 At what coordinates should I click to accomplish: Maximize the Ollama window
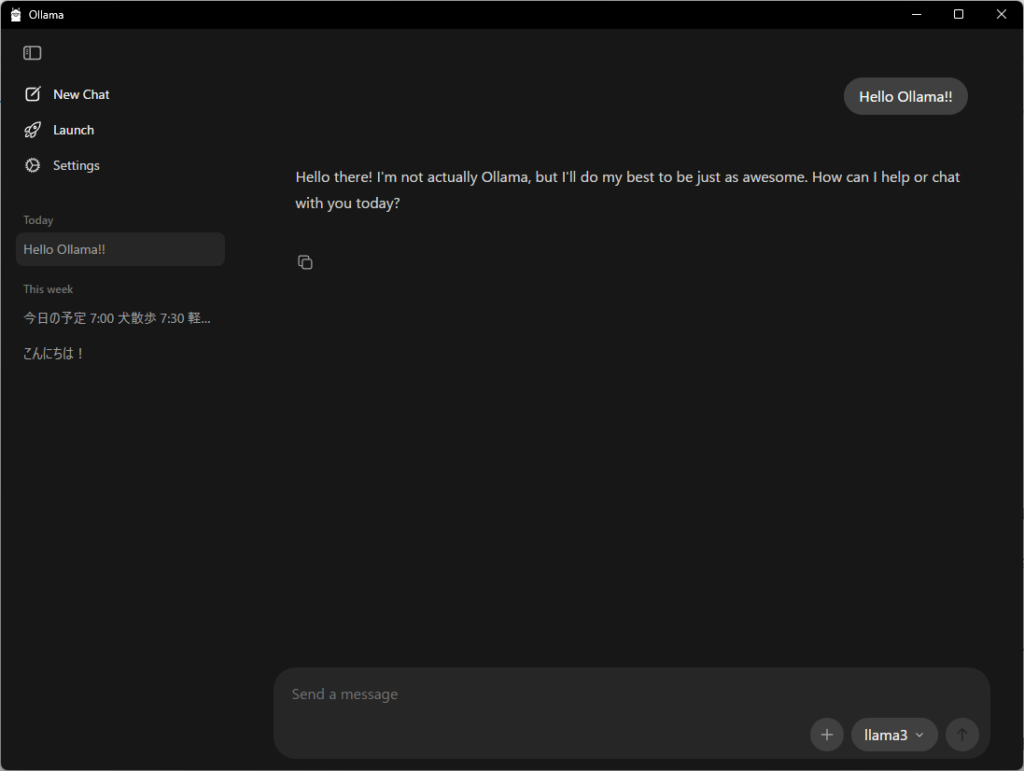pyautogui.click(x=958, y=14)
